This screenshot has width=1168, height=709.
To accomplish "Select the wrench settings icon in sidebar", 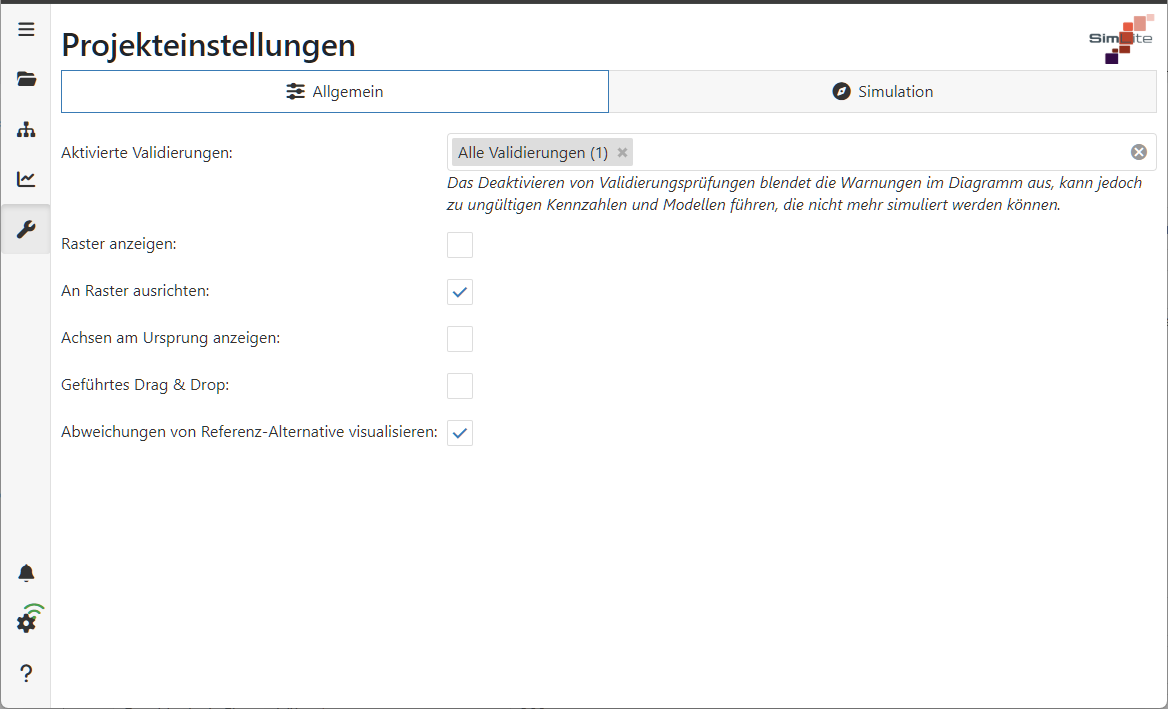I will pyautogui.click(x=26, y=229).
